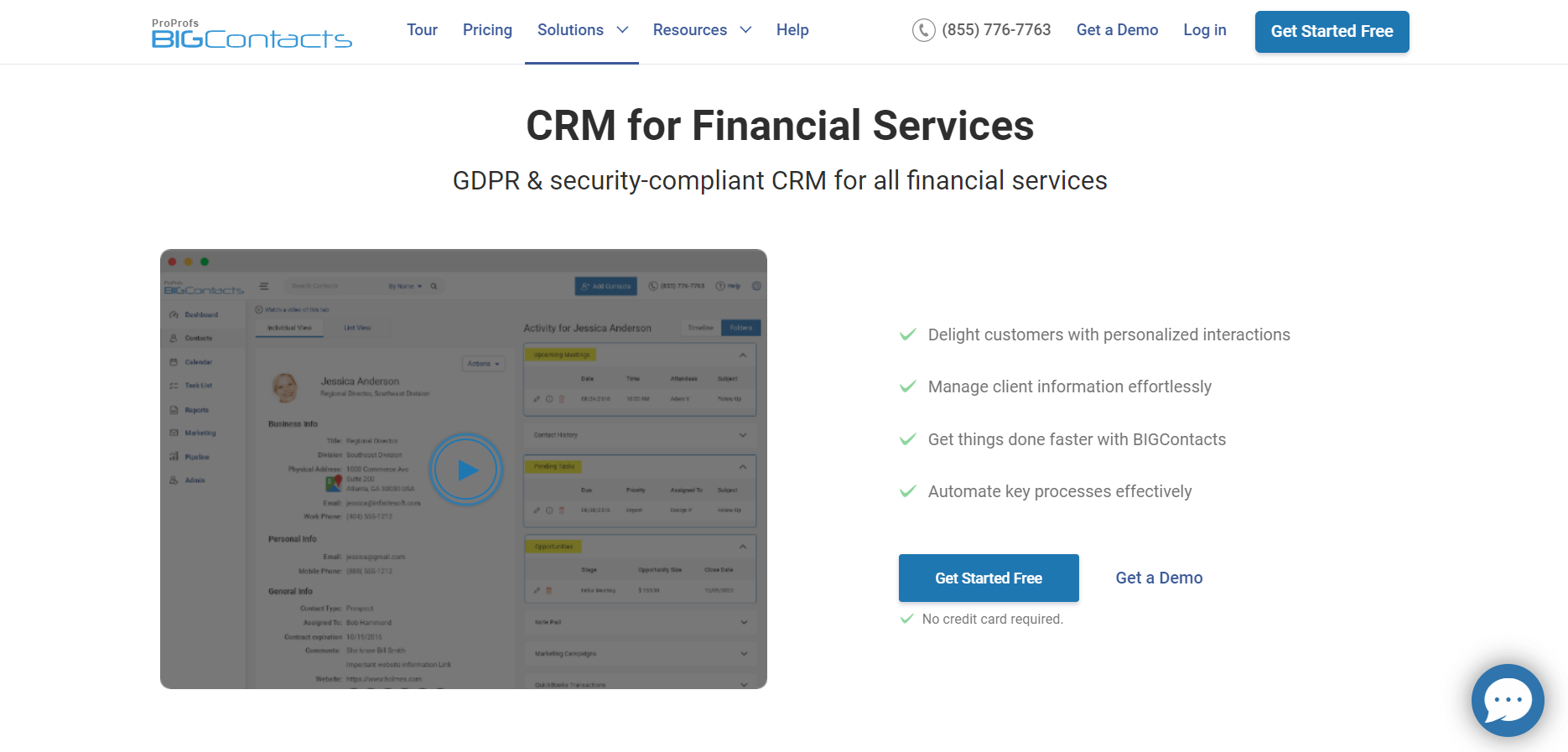
Task: Click the checkmark beside No credit card required
Action: pos(906,619)
